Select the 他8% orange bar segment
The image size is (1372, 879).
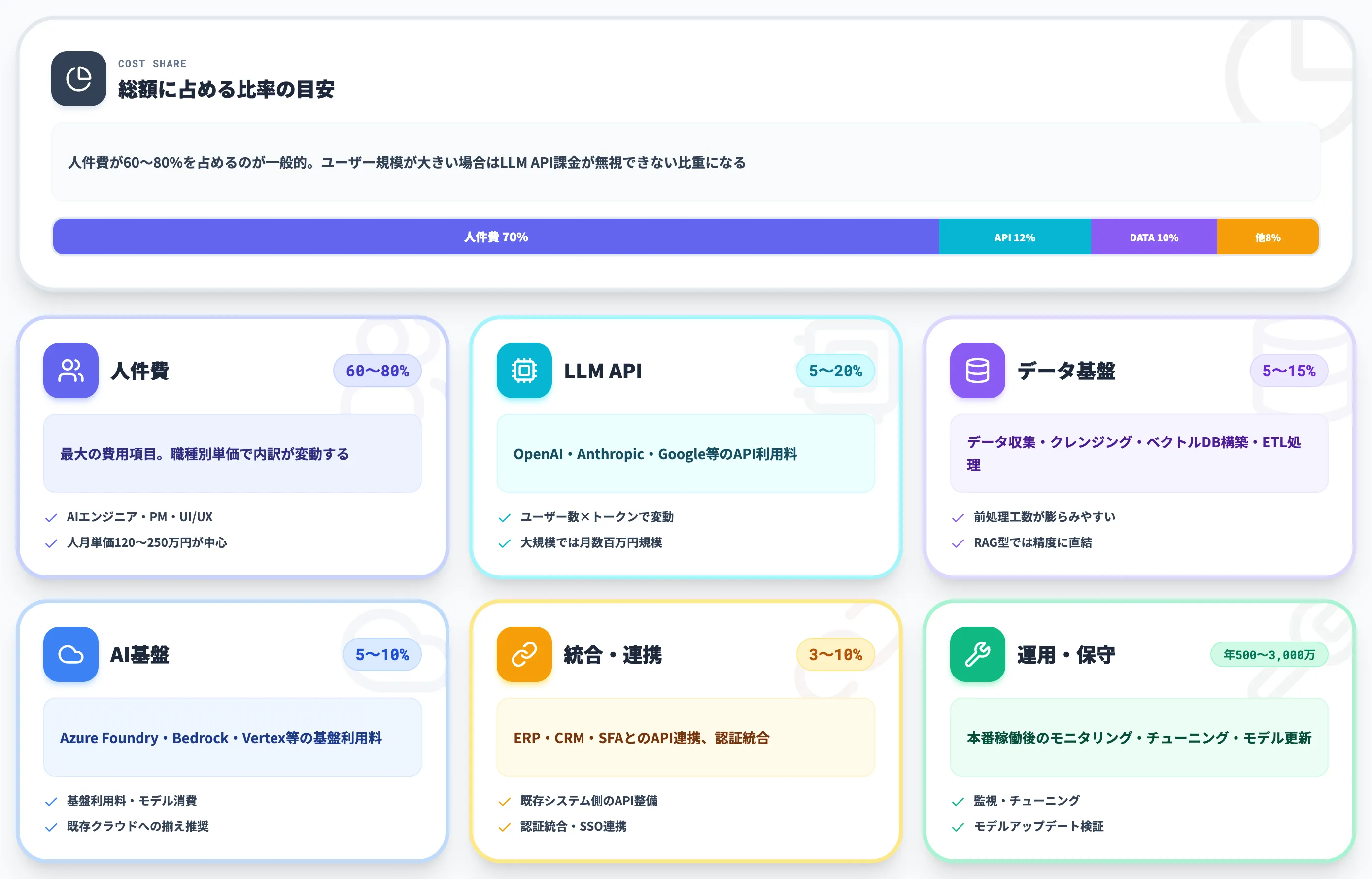[x=1268, y=237]
